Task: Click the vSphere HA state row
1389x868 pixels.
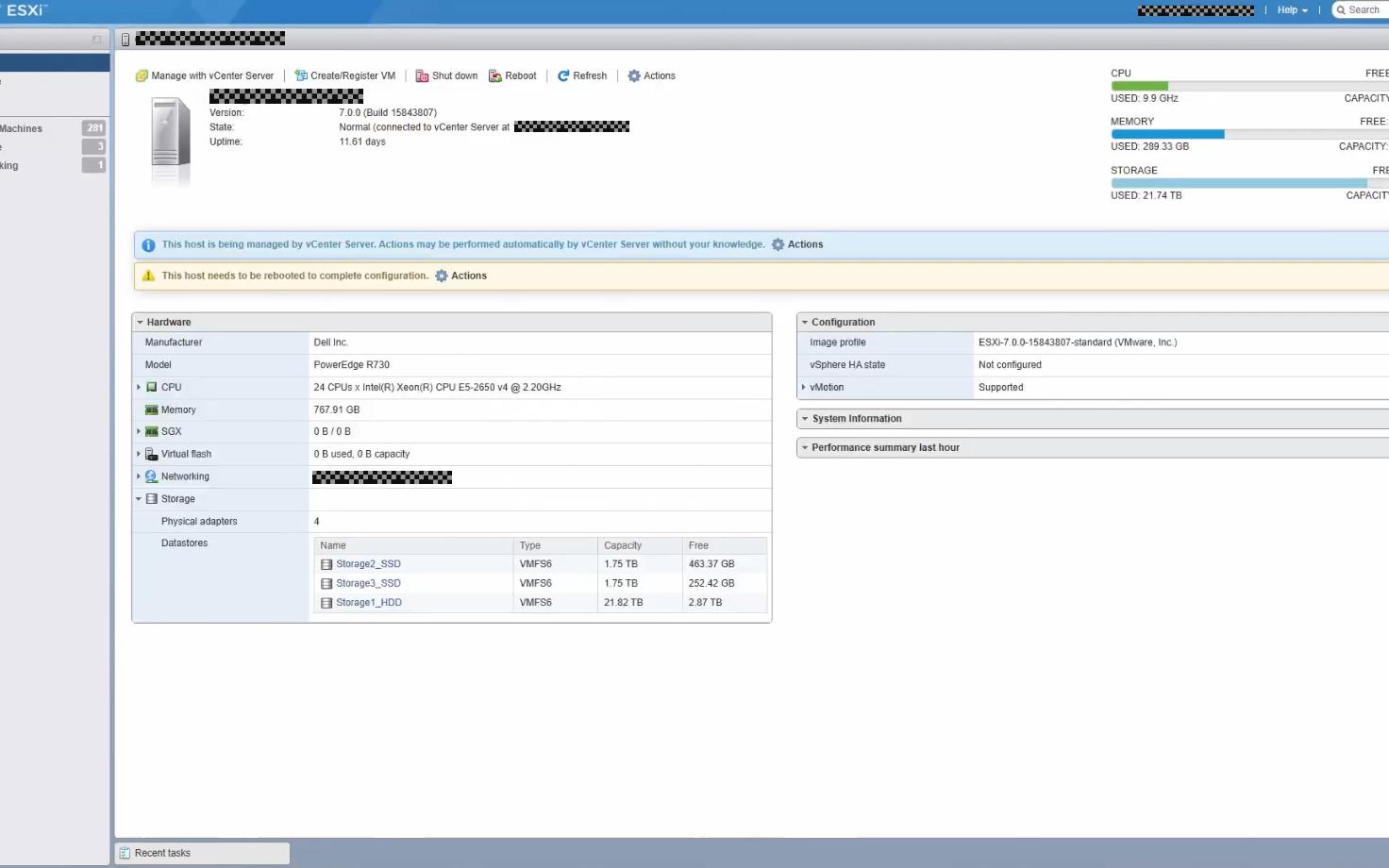Action: [x=1093, y=365]
